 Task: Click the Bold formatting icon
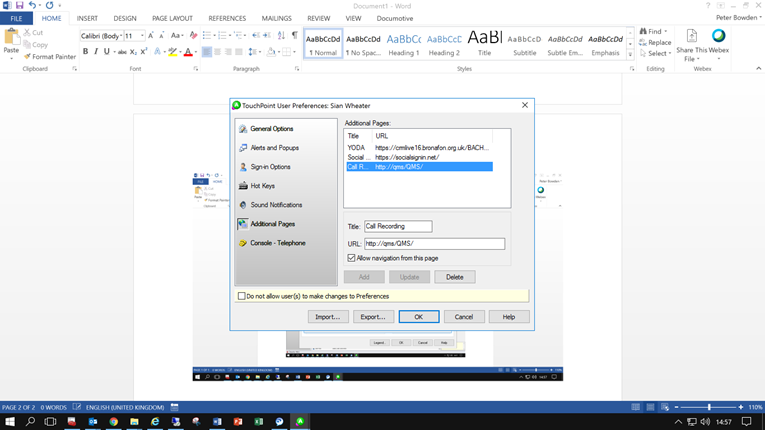coord(85,52)
